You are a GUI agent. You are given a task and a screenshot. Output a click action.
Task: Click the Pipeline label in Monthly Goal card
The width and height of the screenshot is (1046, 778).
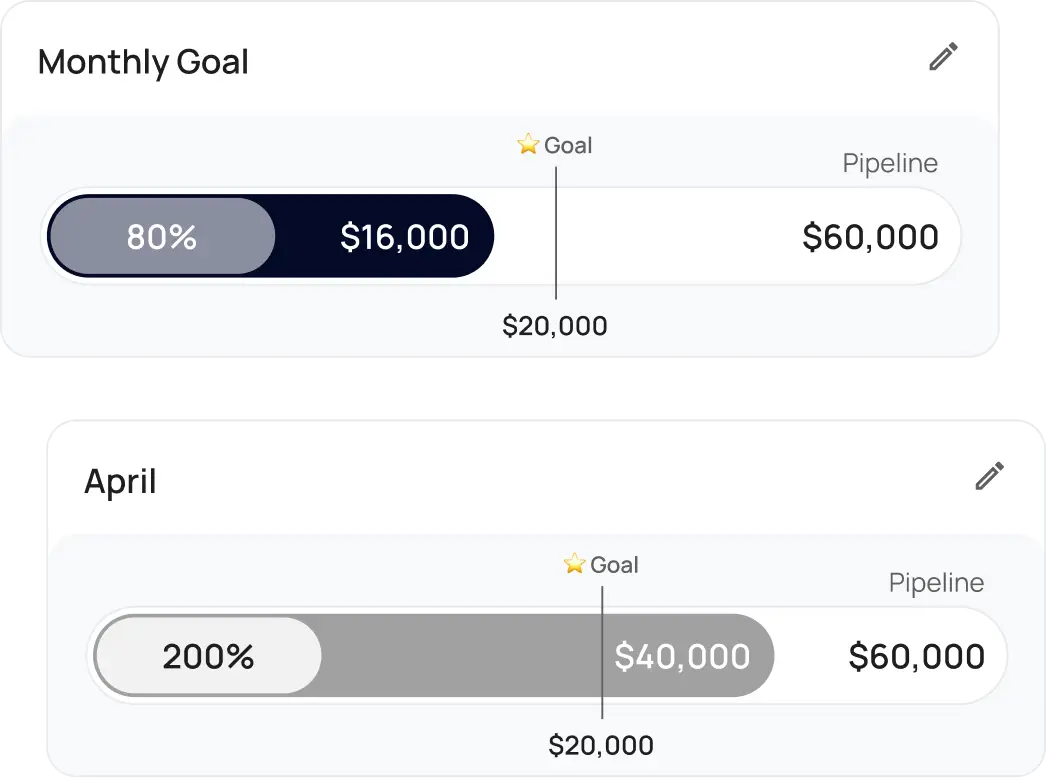890,163
